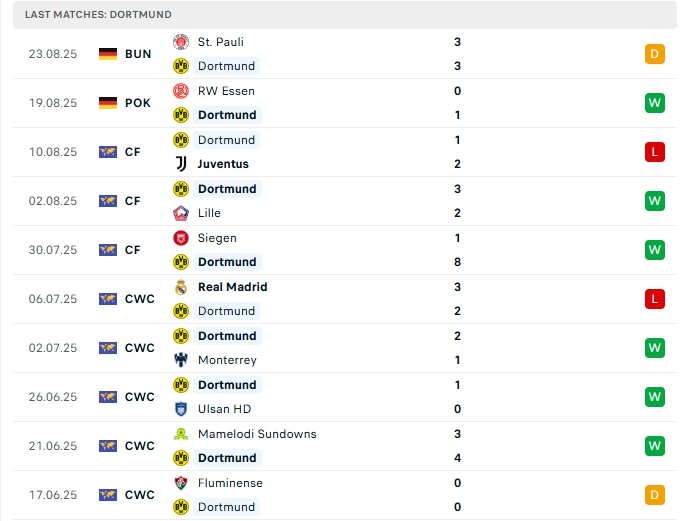Open the Real Madrid team link
This screenshot has height=521, width=683.
coord(232,287)
